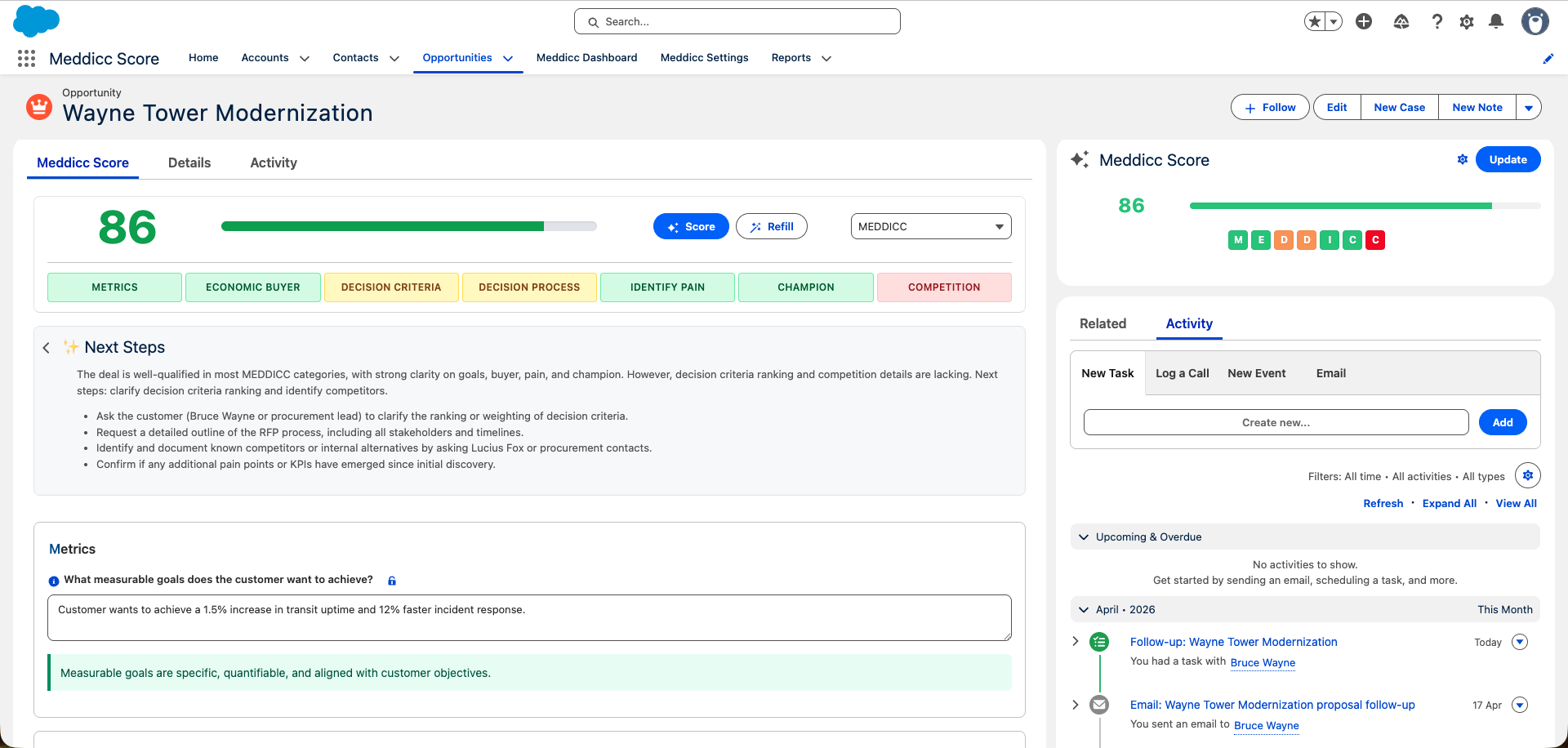Click the Follow button
The height and width of the screenshot is (748, 1568).
tap(1270, 107)
